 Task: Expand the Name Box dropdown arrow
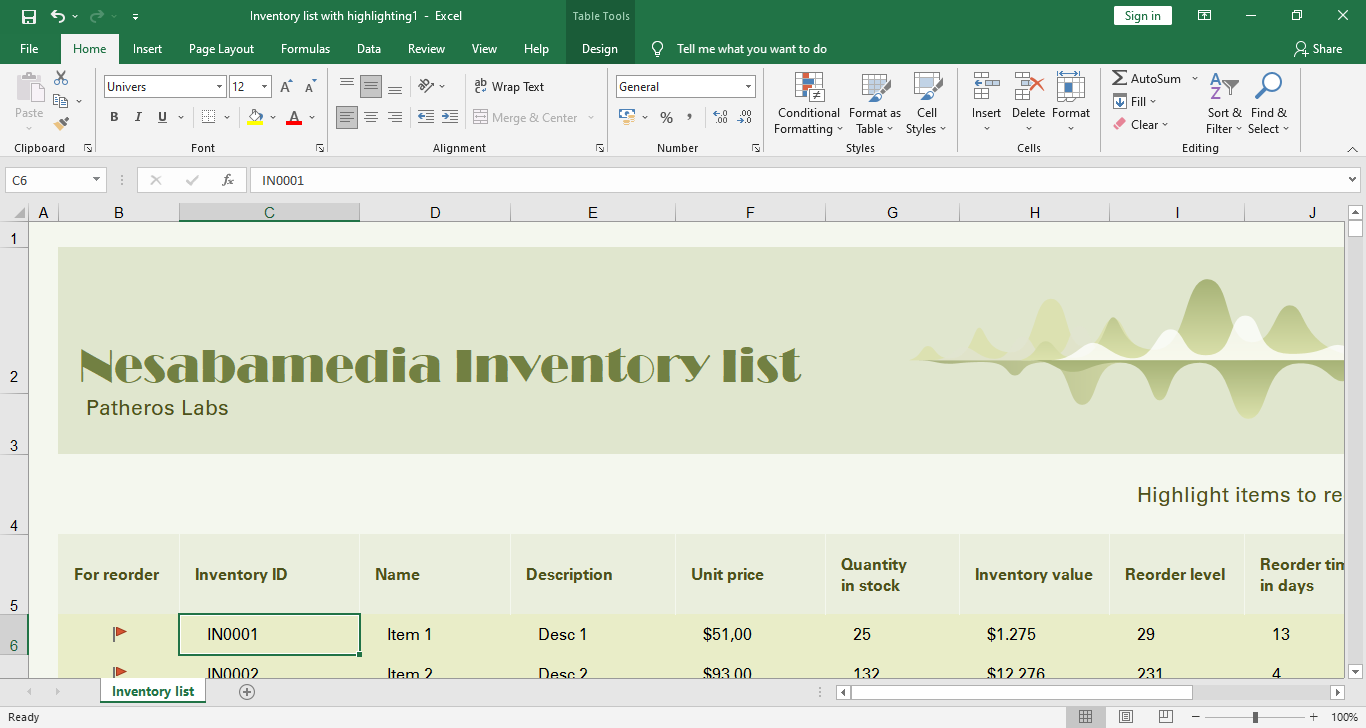(x=97, y=180)
